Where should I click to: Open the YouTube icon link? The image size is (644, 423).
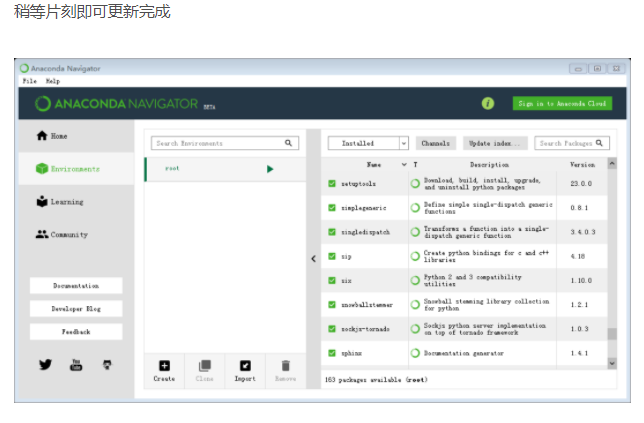point(76,364)
